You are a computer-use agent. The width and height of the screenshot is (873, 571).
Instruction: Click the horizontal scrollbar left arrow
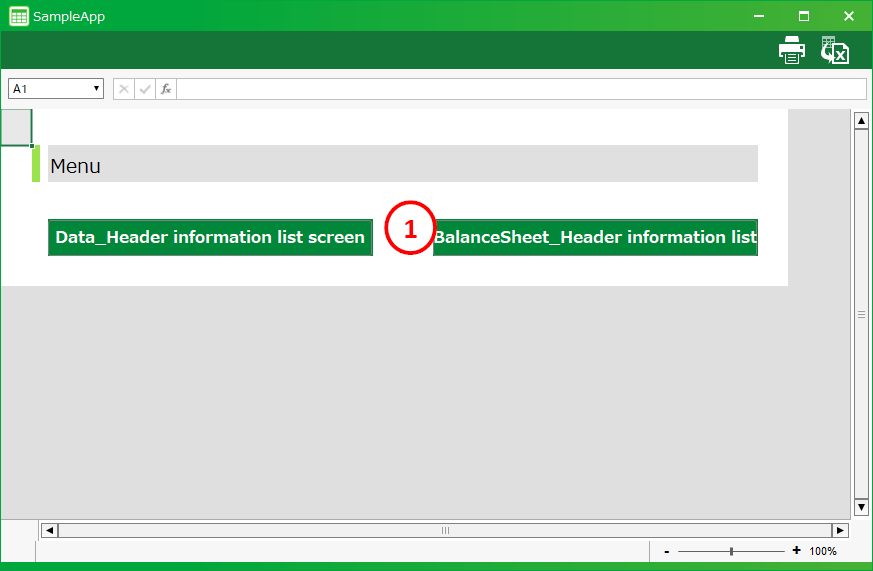(49, 530)
